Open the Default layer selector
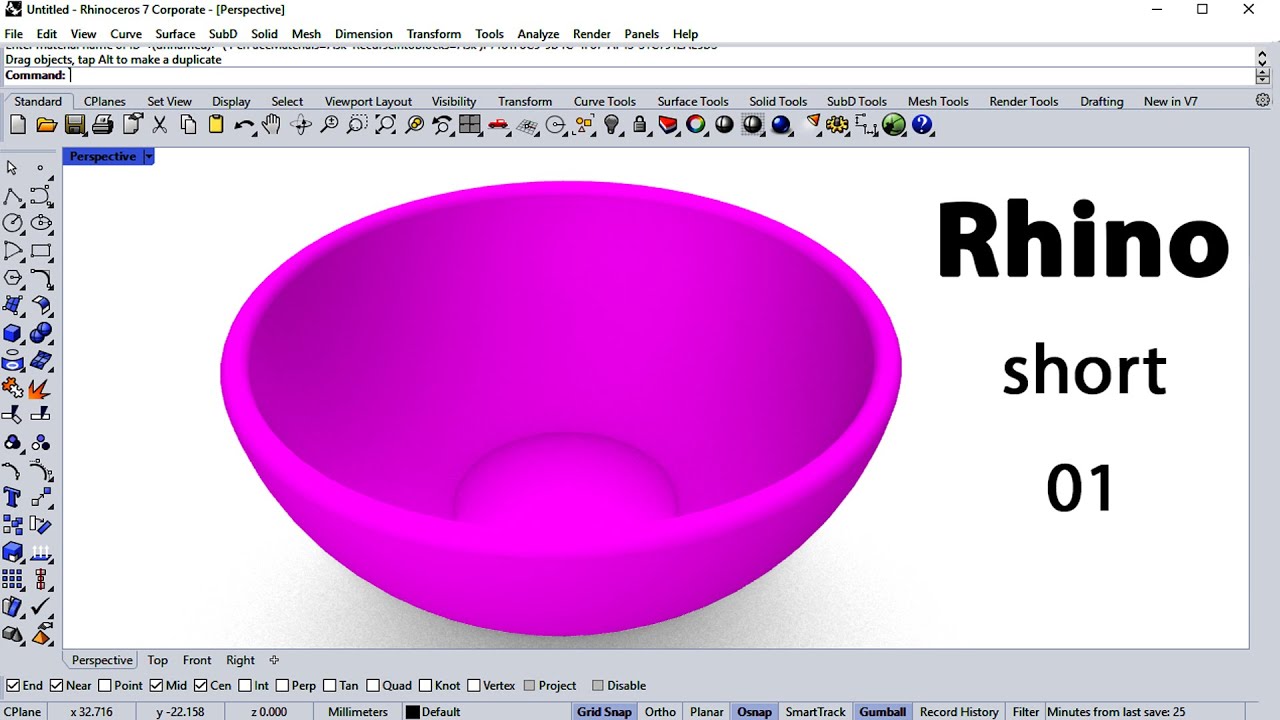Image resolution: width=1280 pixels, height=720 pixels. 440,712
